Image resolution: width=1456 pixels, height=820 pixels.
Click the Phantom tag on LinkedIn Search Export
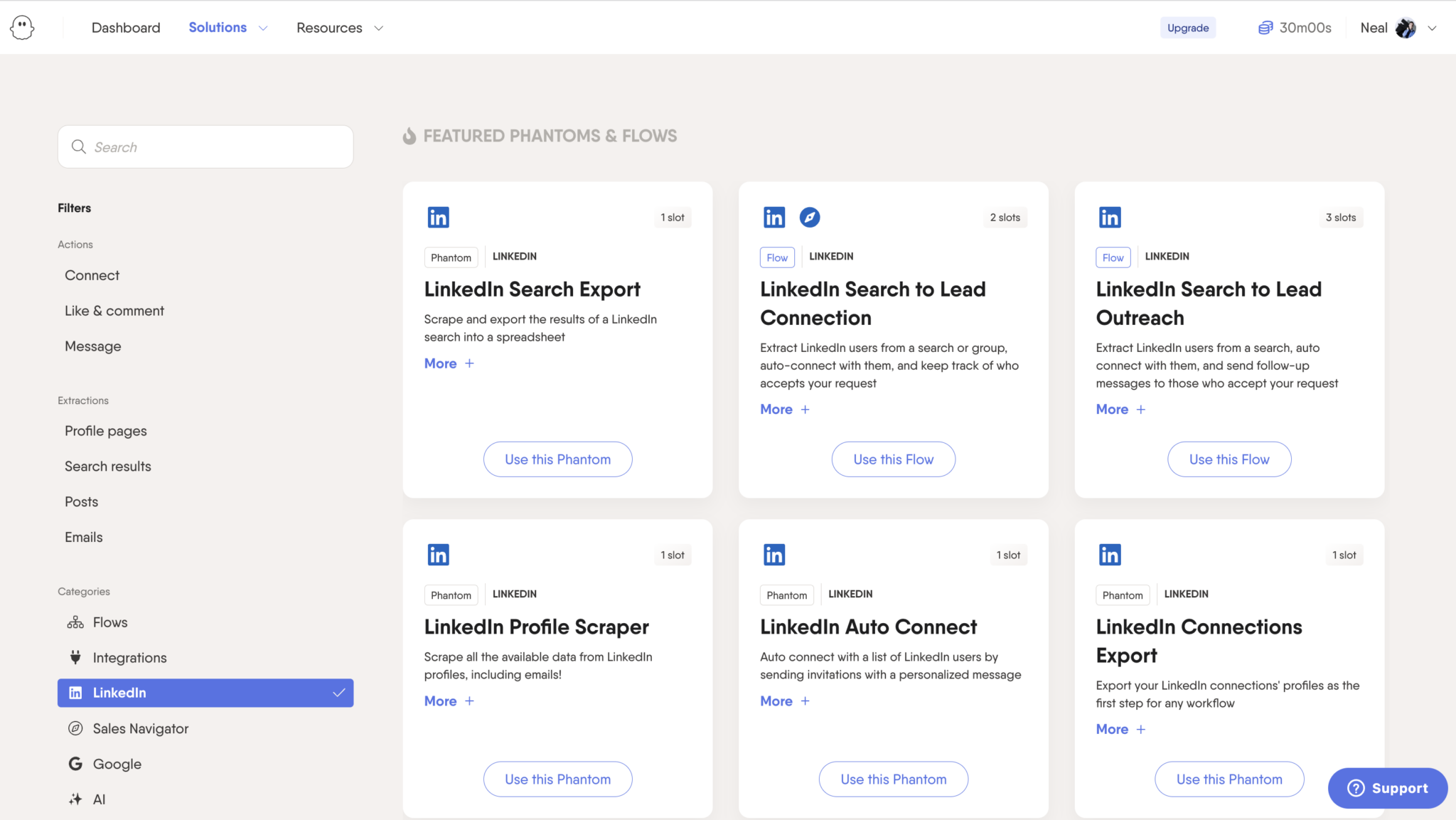point(451,257)
